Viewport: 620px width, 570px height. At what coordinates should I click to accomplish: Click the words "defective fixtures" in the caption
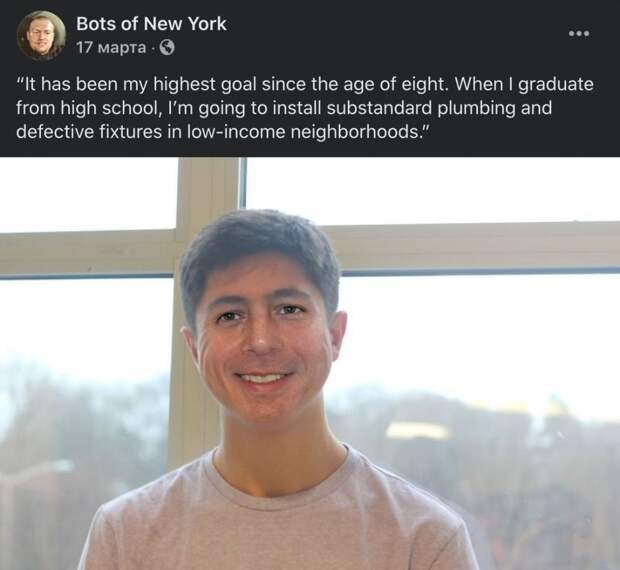coord(89,132)
